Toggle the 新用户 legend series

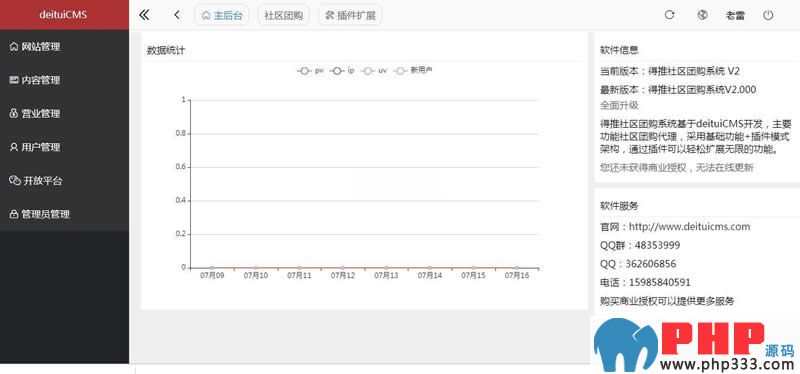tap(414, 71)
